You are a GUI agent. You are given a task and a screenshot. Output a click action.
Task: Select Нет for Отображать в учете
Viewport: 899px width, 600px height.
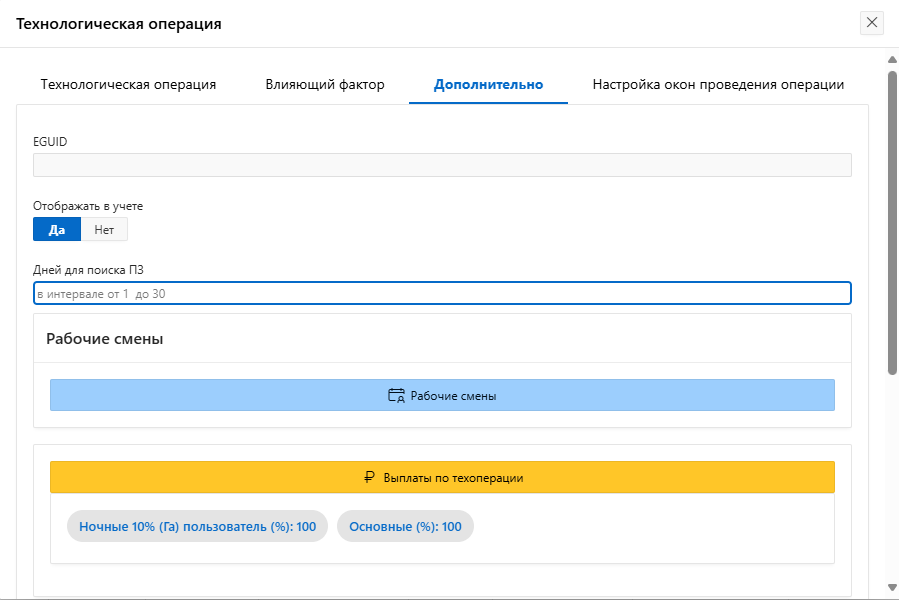(x=104, y=230)
